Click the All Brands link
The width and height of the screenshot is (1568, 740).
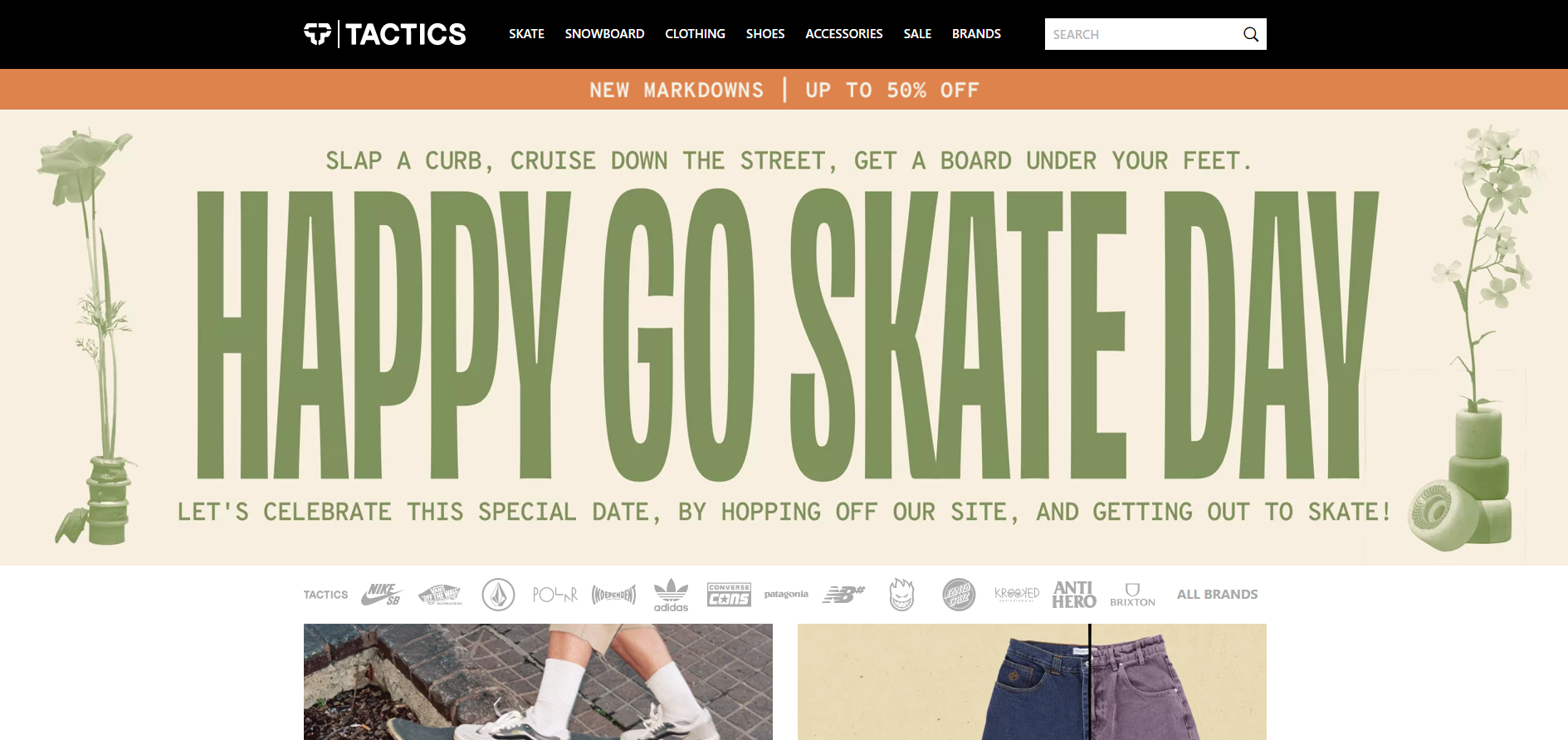pyautogui.click(x=1217, y=595)
